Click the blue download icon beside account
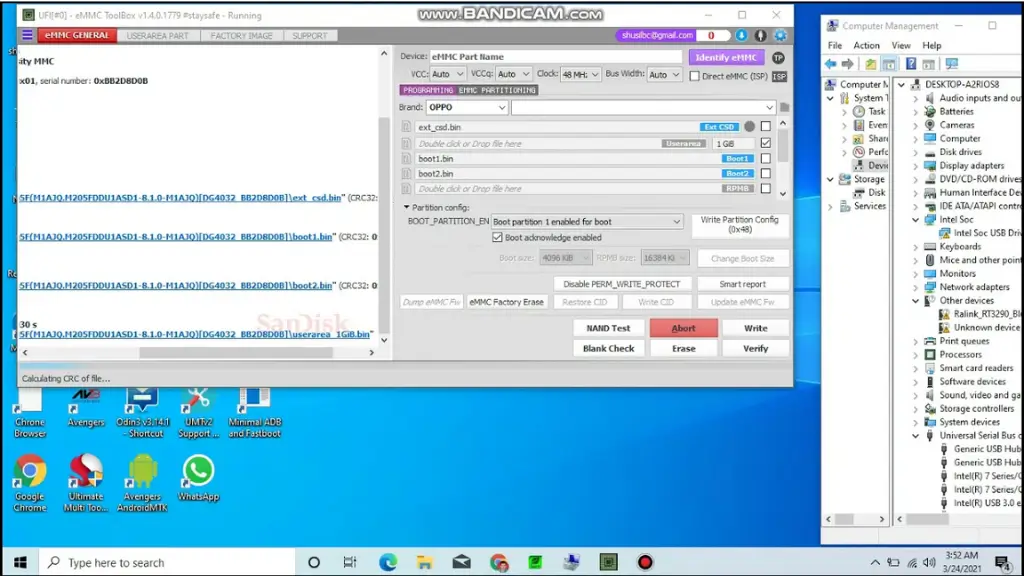 point(741,35)
